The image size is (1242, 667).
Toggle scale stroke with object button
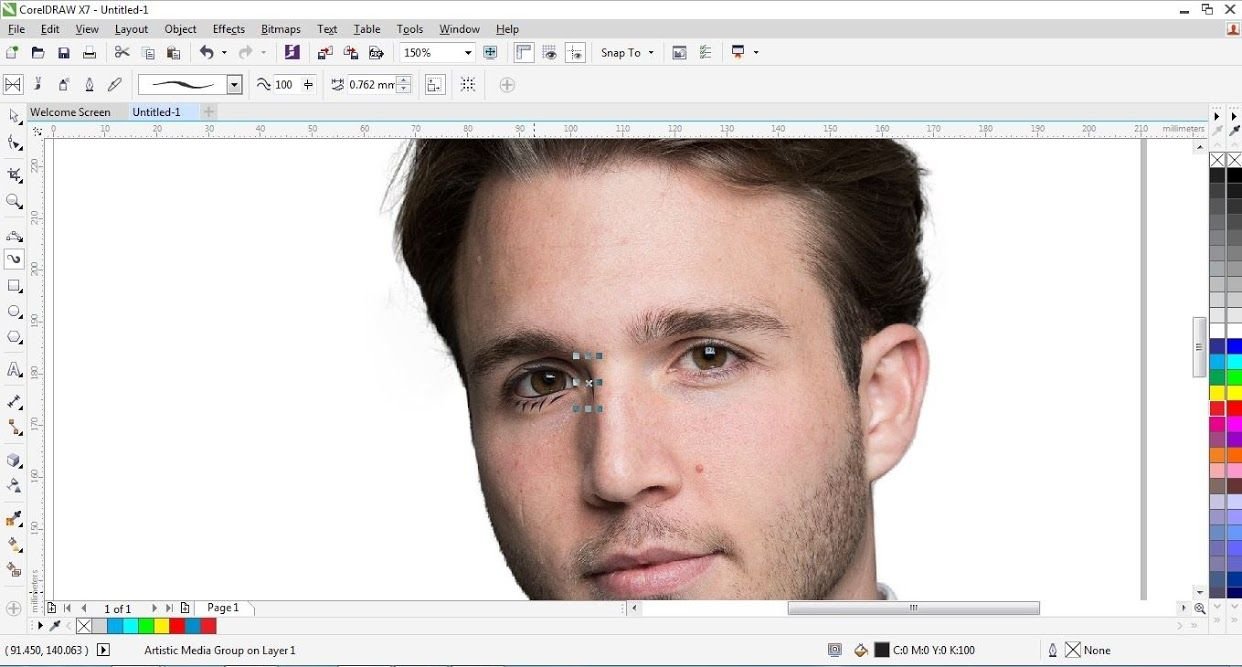(435, 85)
